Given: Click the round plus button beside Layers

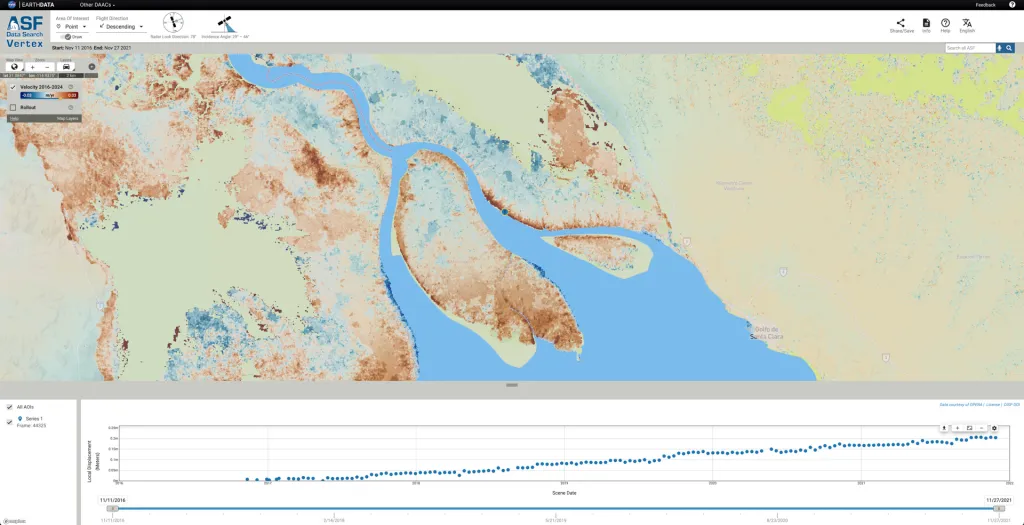Looking at the screenshot, I should point(91,67).
